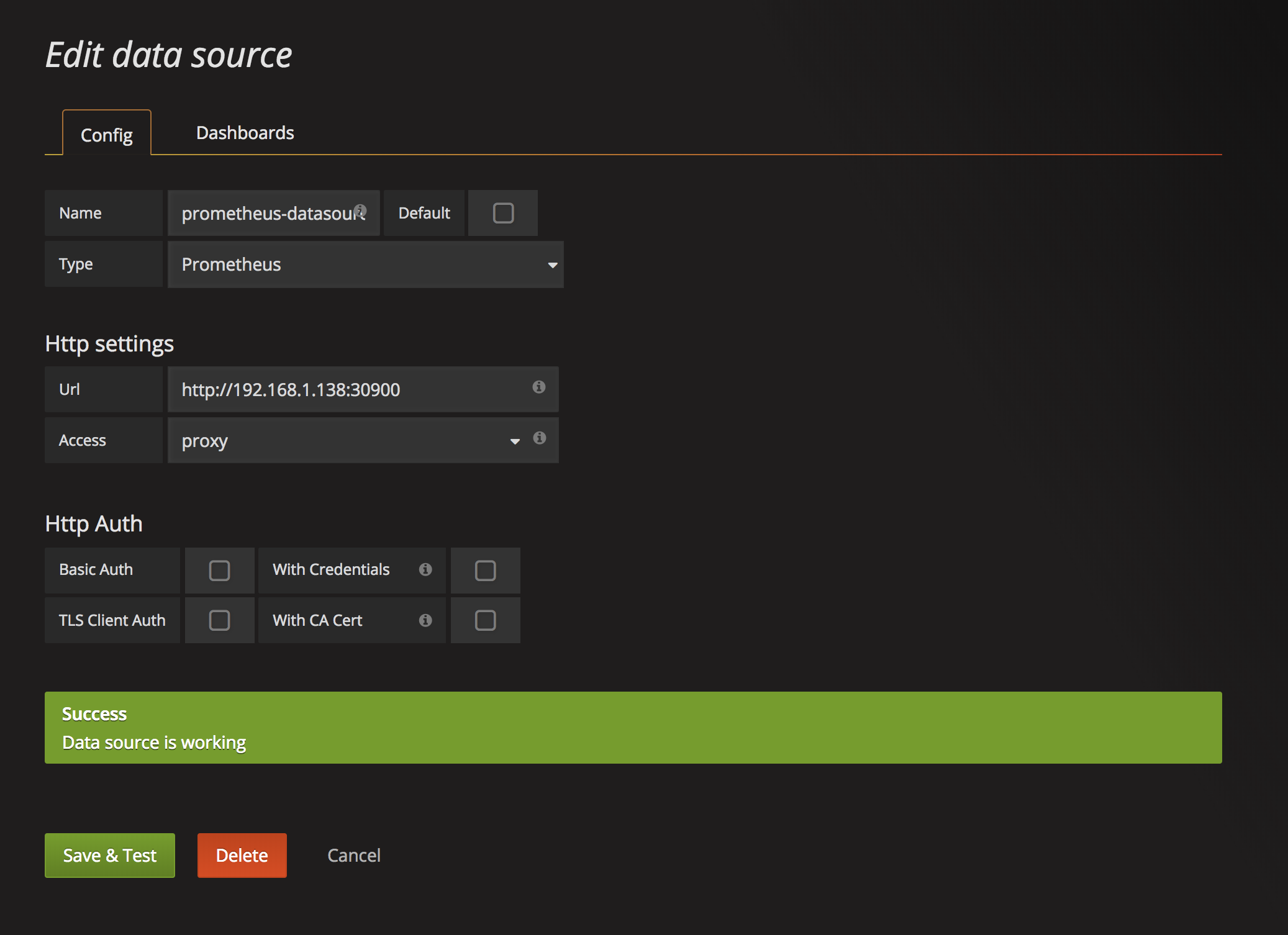Switch to the Config tab
The height and width of the screenshot is (935, 1288).
pos(107,134)
